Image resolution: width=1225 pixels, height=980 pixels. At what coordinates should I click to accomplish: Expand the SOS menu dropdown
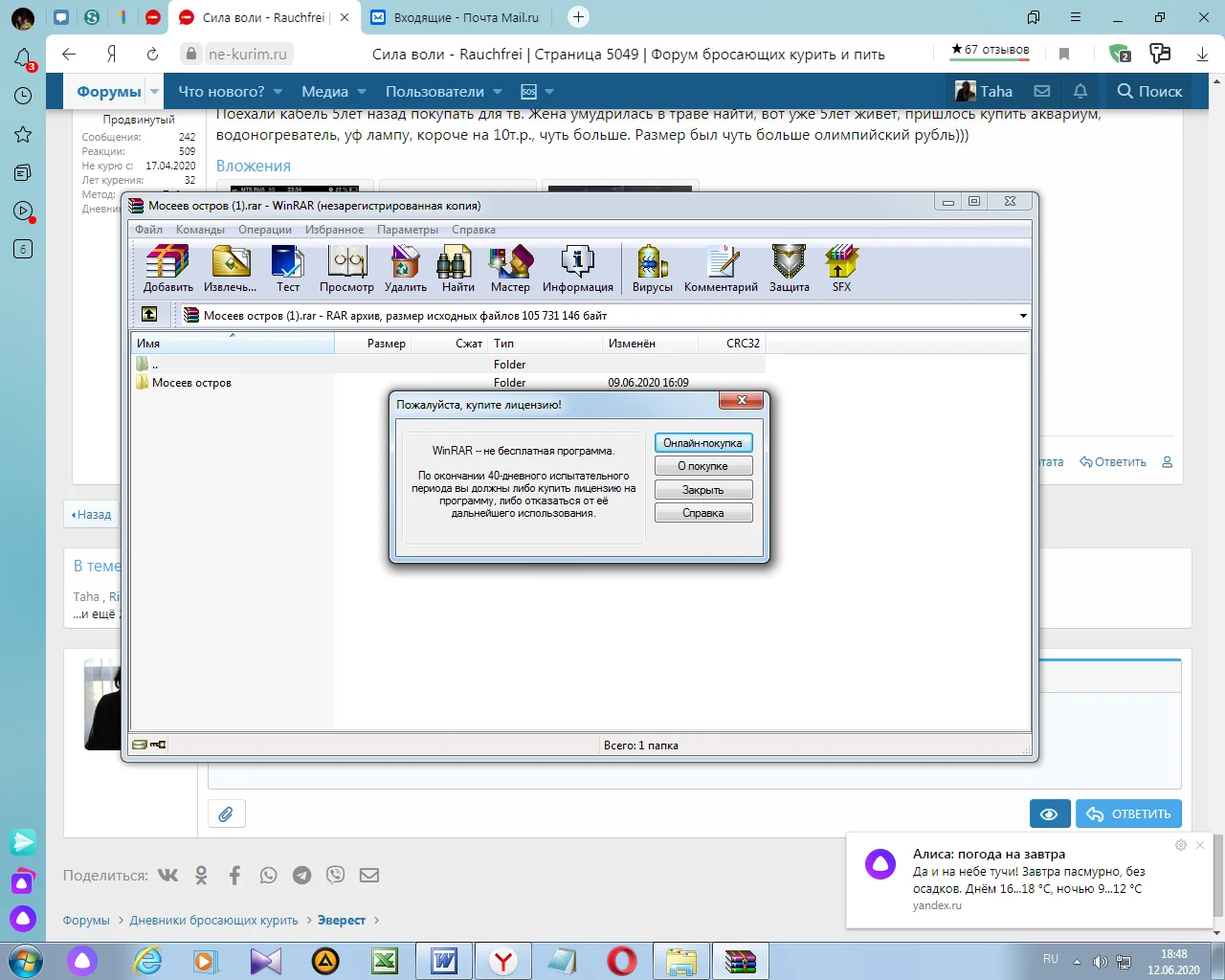[x=549, y=92]
